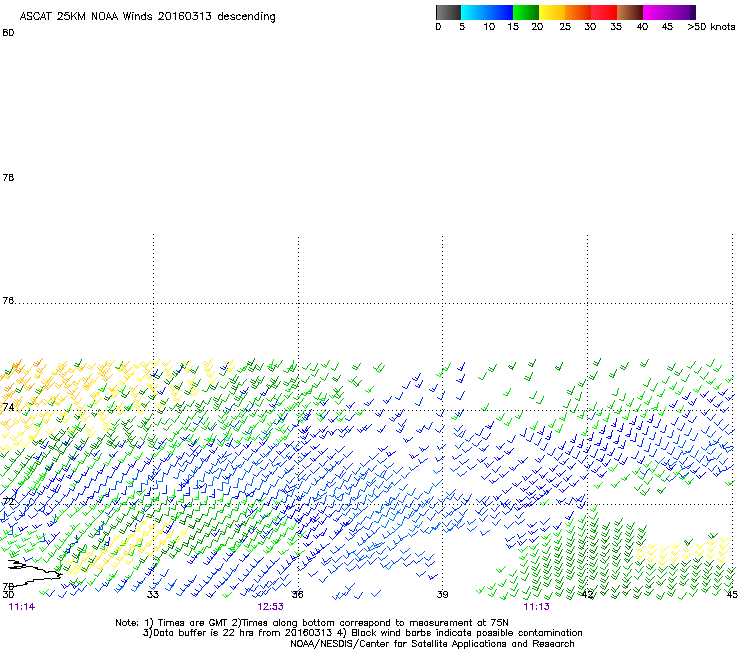Click the latitude label '74' on the left axis

tap(8, 407)
